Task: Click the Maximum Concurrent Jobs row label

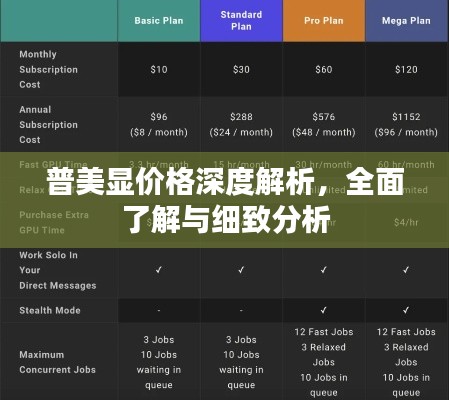Action: point(57,362)
